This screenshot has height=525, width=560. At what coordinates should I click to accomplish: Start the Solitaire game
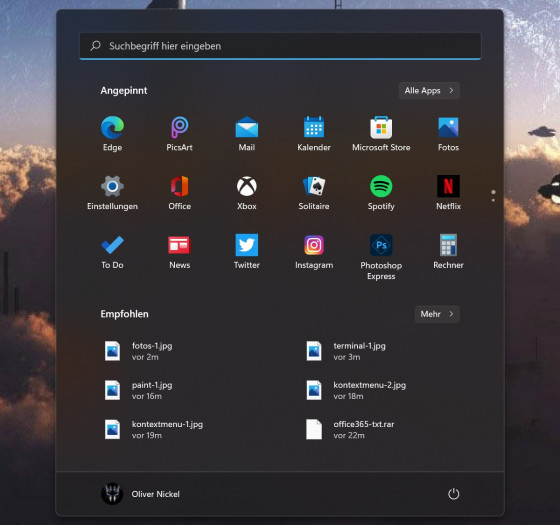pyautogui.click(x=314, y=192)
